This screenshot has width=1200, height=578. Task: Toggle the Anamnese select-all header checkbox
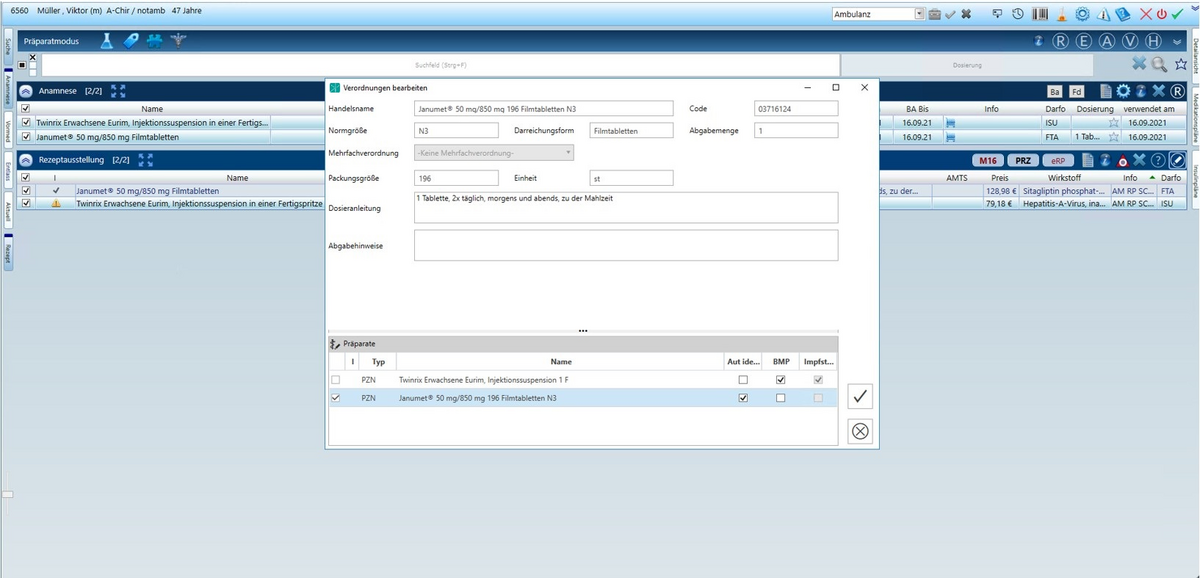(x=26, y=109)
